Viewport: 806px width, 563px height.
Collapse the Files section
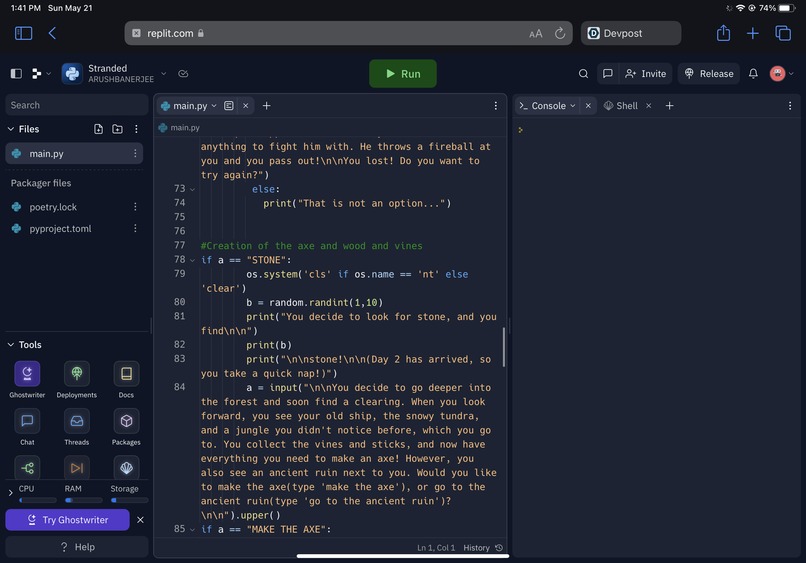coord(11,129)
